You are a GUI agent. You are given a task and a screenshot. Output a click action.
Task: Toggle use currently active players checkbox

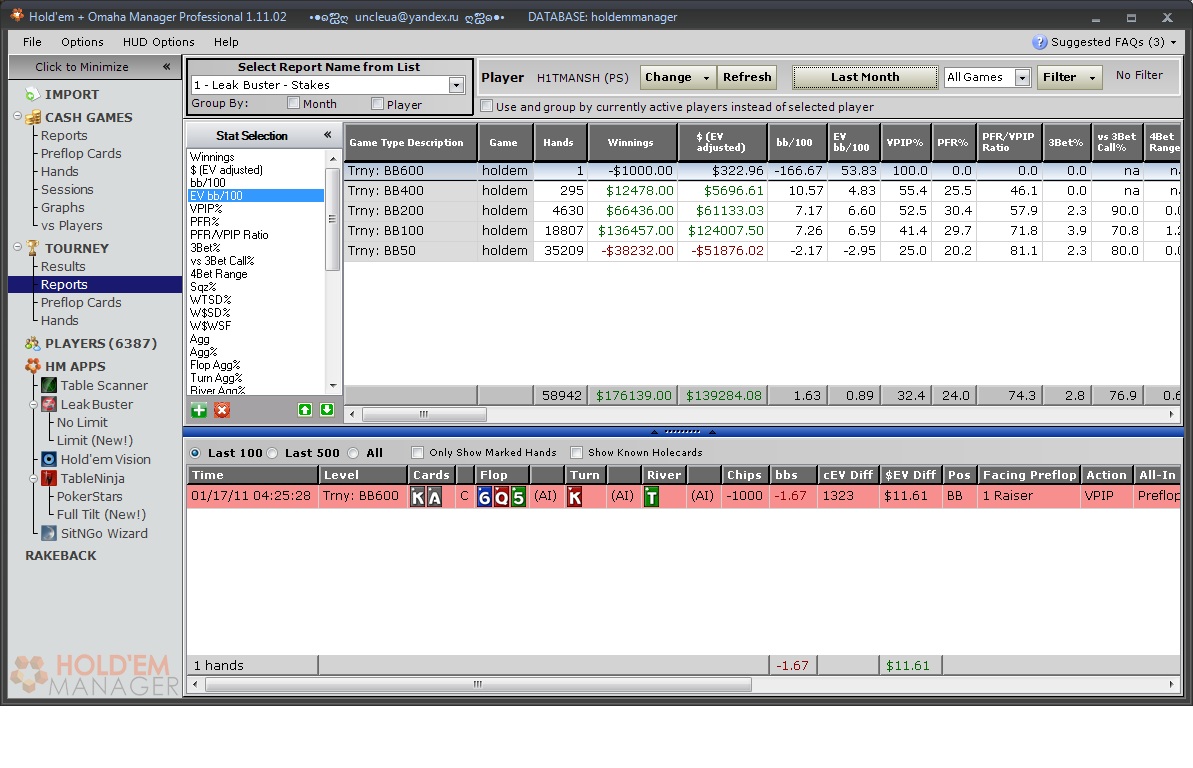click(487, 106)
